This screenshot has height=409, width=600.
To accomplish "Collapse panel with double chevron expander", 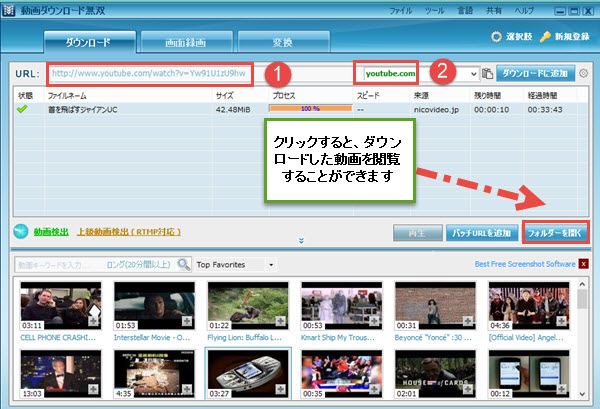I will coord(302,241).
